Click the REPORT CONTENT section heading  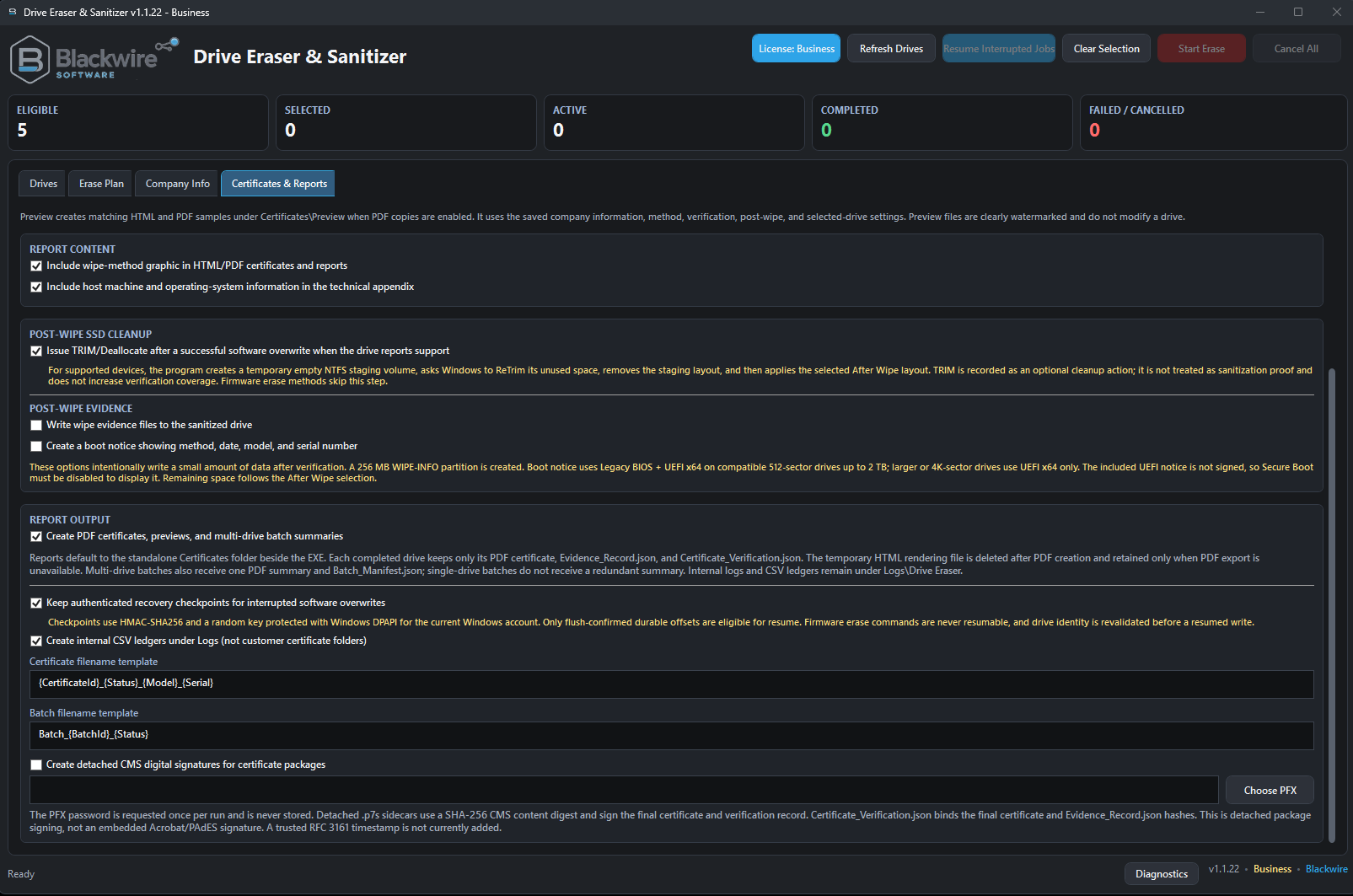(72, 249)
